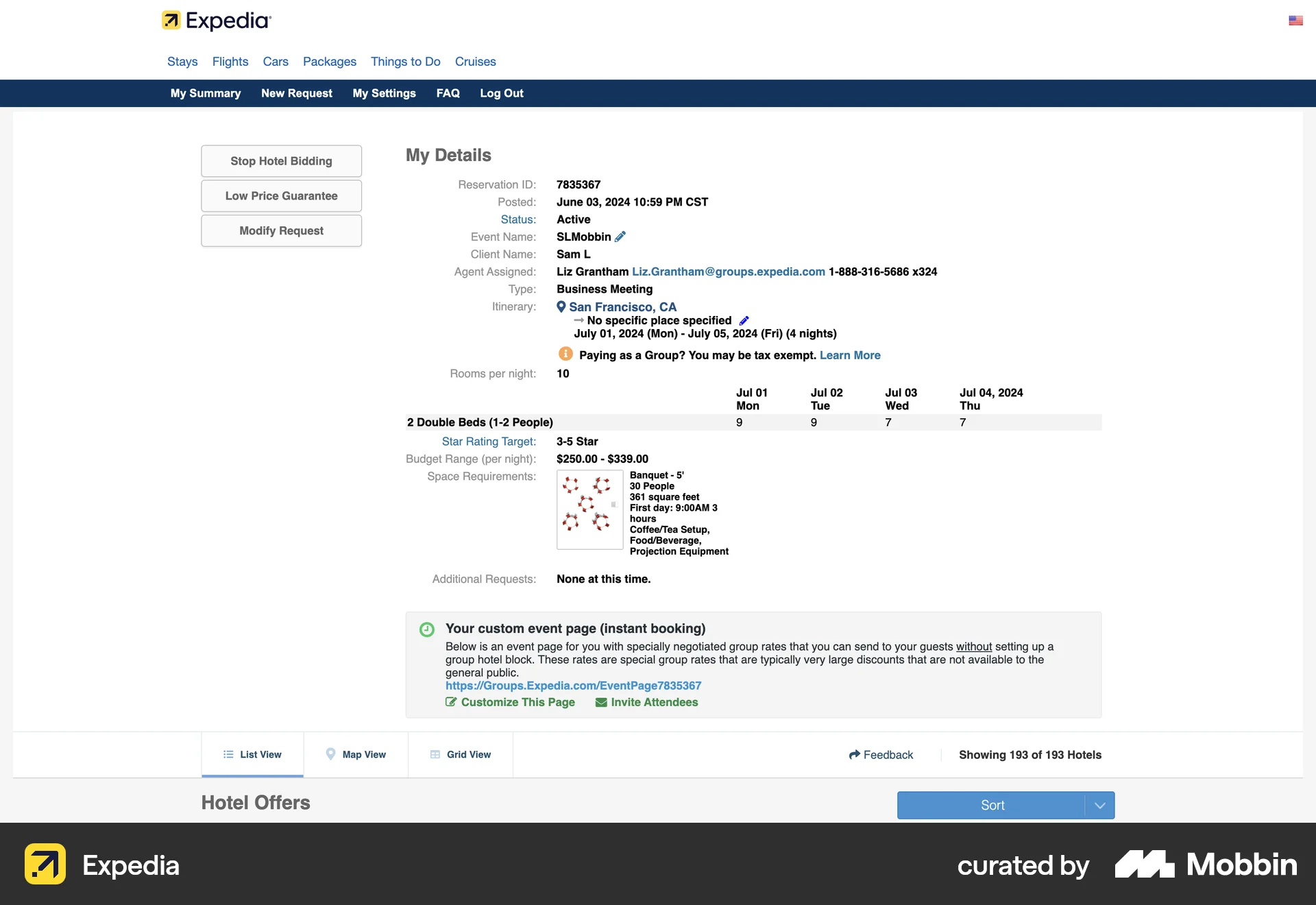Click the Modify Request button
1316x905 pixels.
click(280, 230)
